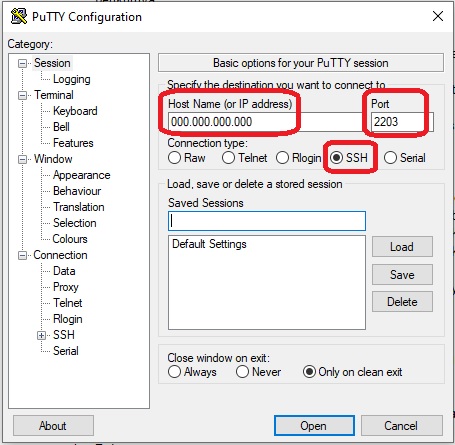455x445 pixels.
Task: Click the PuTTY icon in title bar
Action: [x=19, y=16]
